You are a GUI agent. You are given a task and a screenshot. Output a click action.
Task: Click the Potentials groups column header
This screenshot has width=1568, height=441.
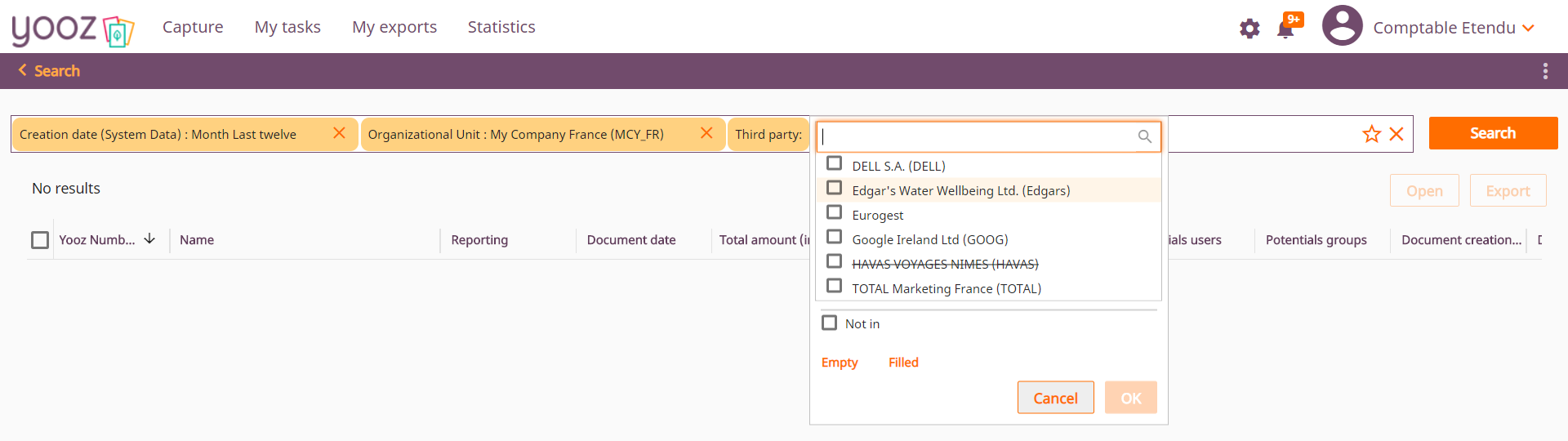[x=1316, y=240]
